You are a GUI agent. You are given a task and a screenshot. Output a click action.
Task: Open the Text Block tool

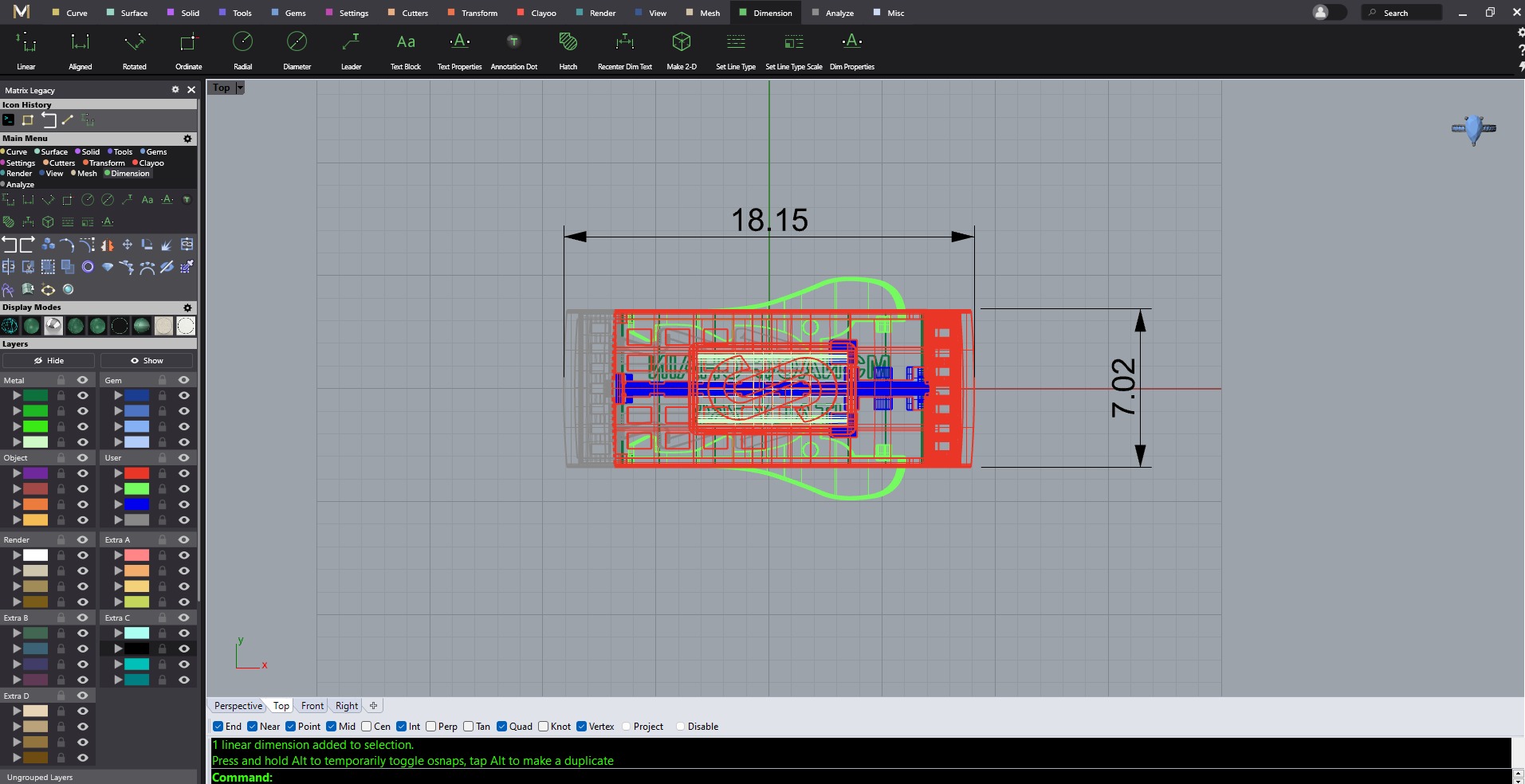[x=406, y=50]
